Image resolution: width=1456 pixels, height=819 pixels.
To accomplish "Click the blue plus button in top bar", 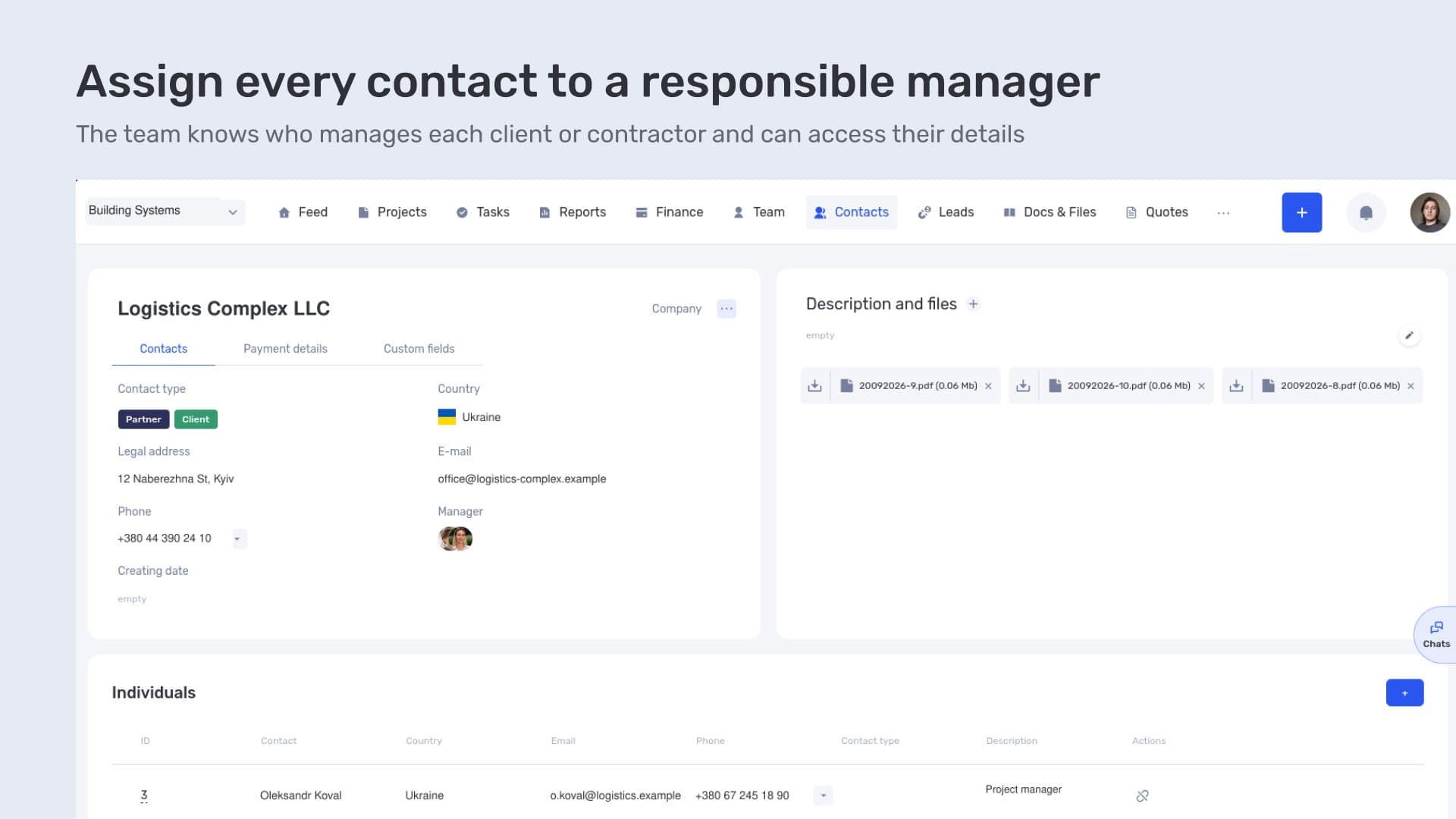I will coord(1301,212).
